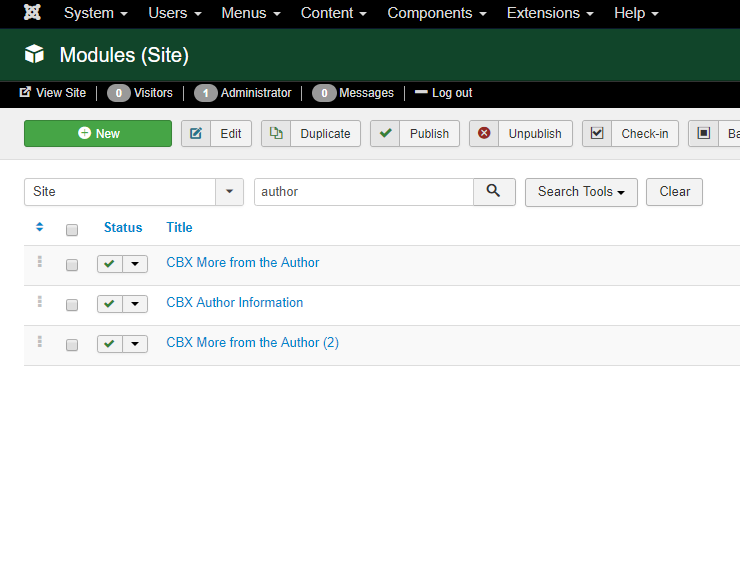Open the Extensions menu
740x565 pixels.
click(x=550, y=13)
